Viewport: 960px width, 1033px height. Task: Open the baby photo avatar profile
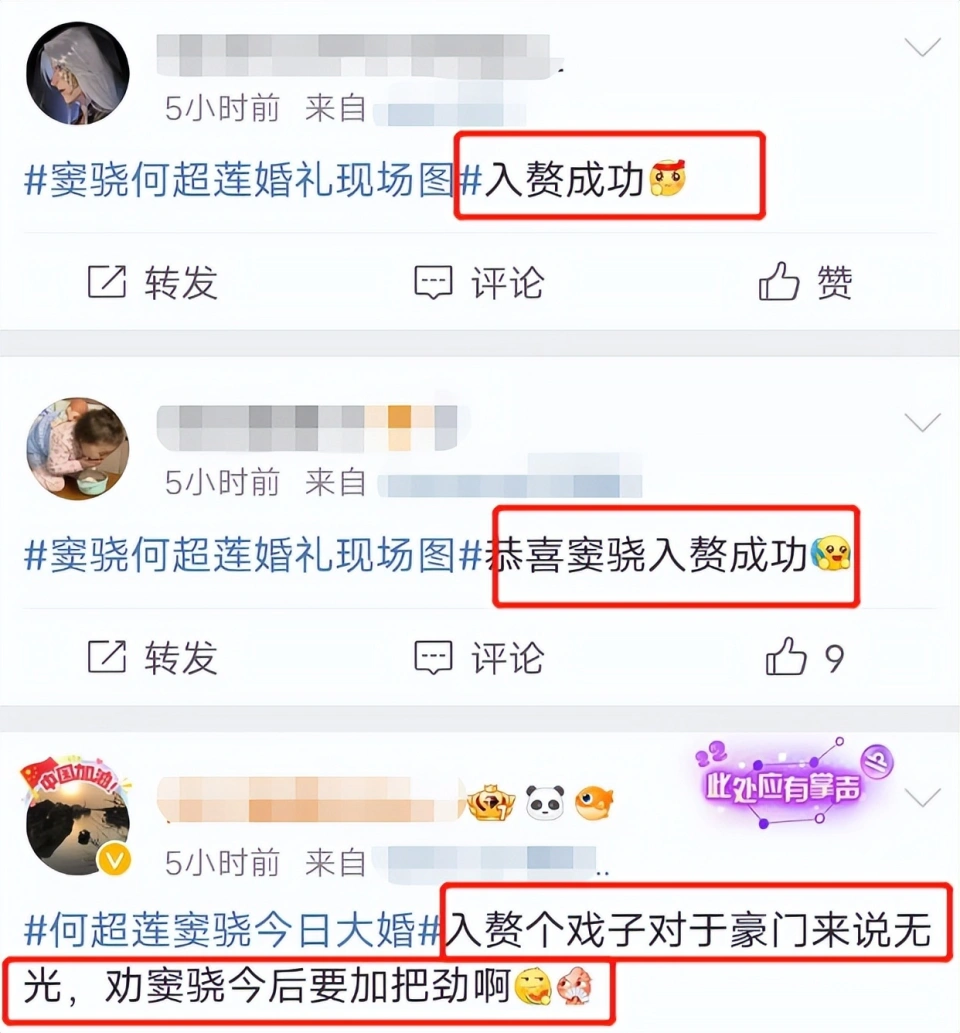tap(78, 449)
